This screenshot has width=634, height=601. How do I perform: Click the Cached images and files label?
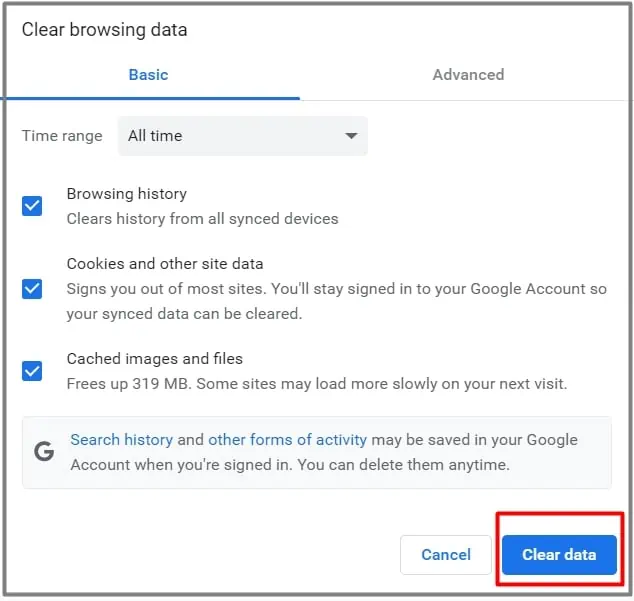coord(154,359)
